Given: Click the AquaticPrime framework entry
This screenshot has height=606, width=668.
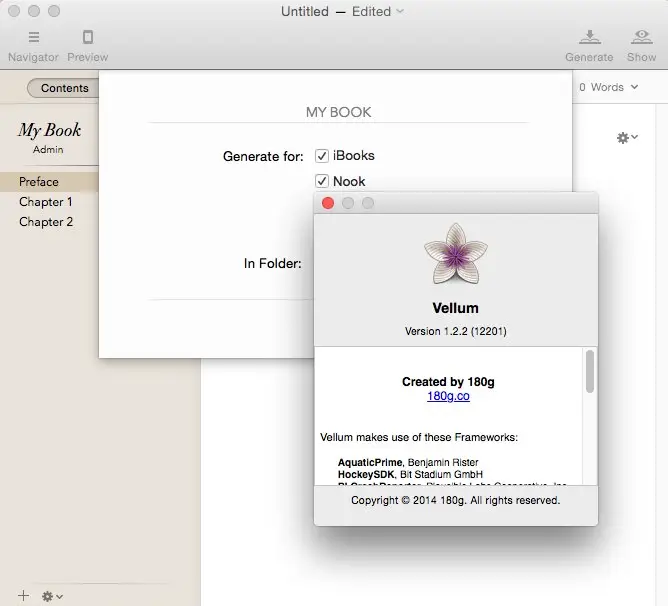Looking at the screenshot, I should click(408, 462).
